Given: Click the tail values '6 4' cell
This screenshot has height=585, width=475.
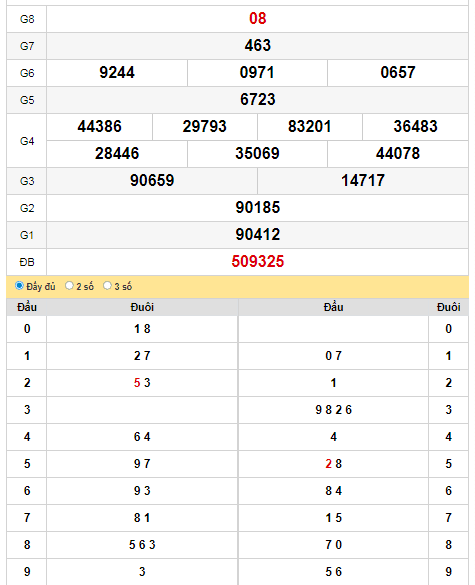Looking at the screenshot, I should pyautogui.click(x=142, y=437).
